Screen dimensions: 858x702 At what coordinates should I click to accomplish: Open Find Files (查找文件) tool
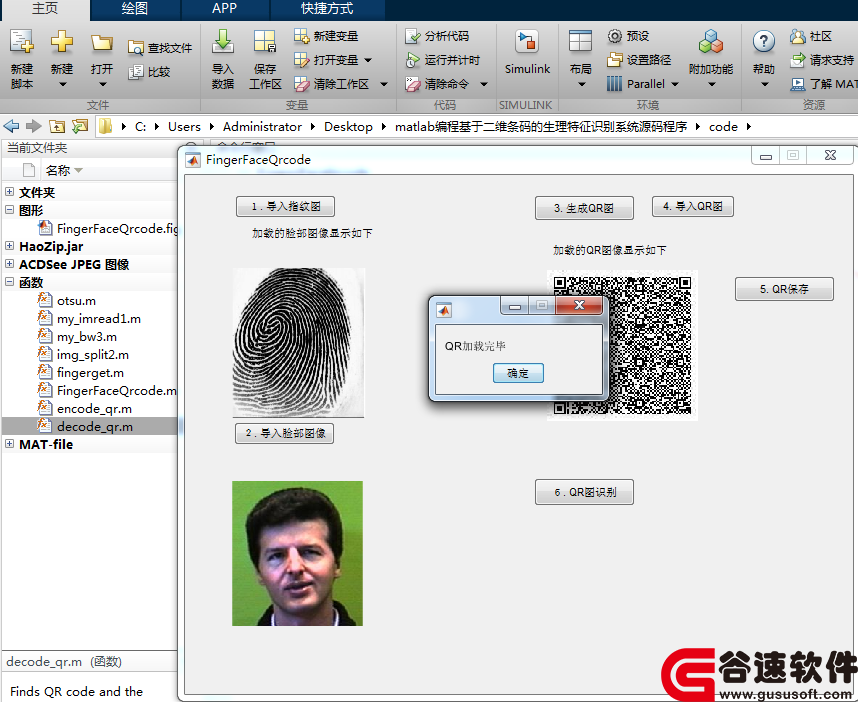click(160, 48)
